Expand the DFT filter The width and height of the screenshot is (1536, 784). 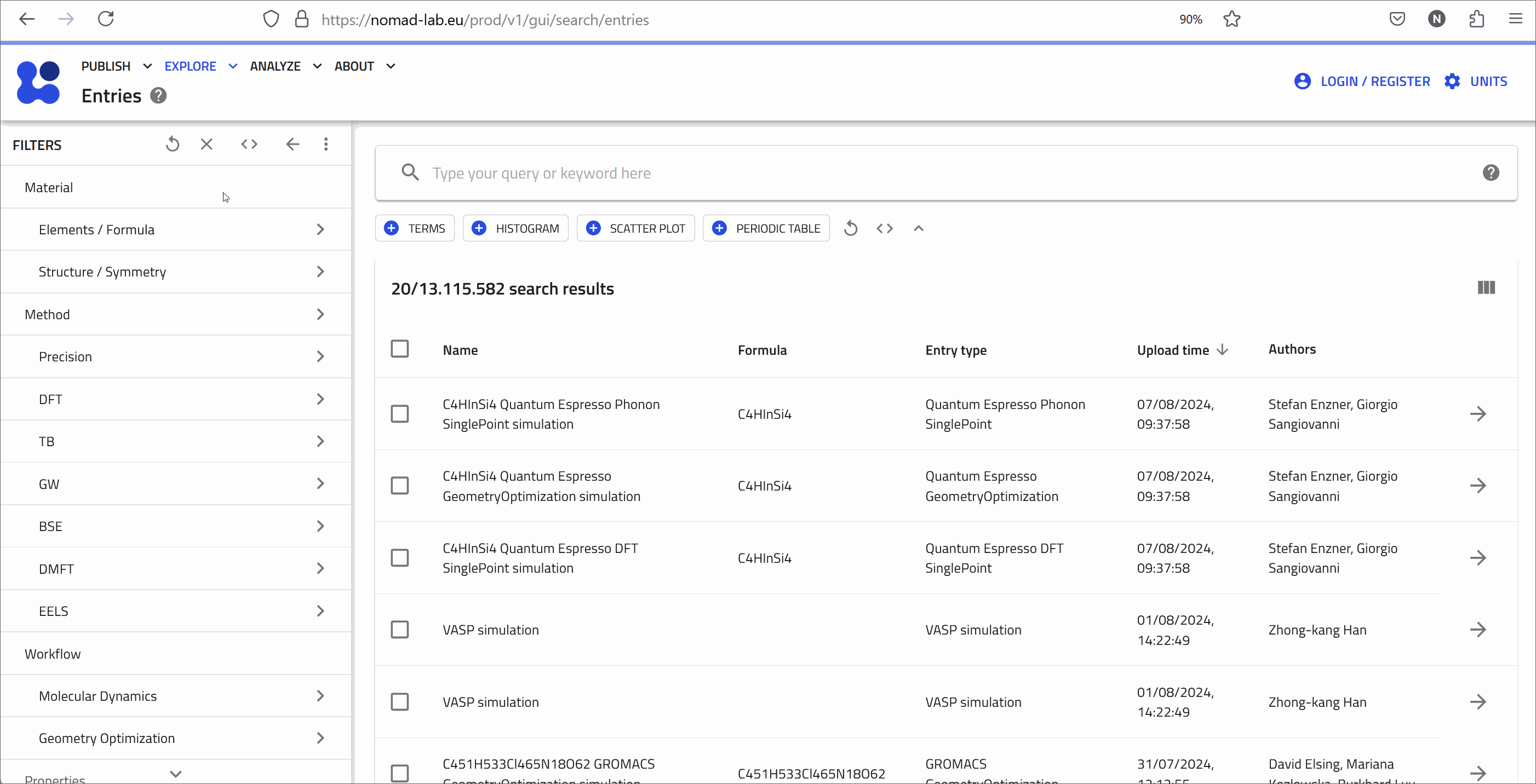point(176,399)
